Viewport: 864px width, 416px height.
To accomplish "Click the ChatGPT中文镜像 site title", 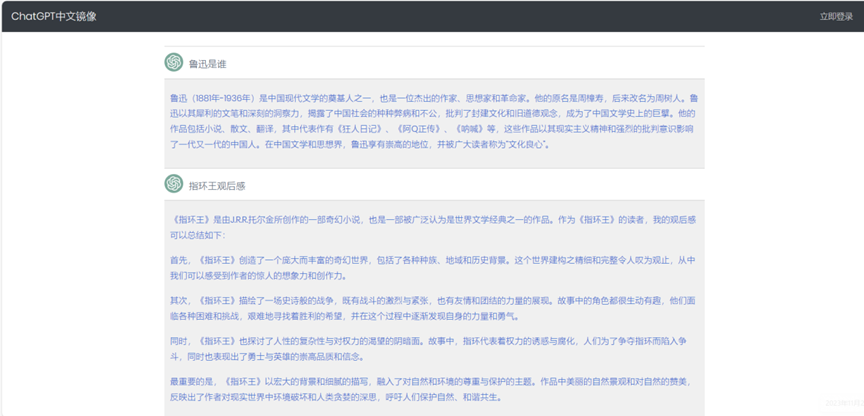I will pos(54,17).
